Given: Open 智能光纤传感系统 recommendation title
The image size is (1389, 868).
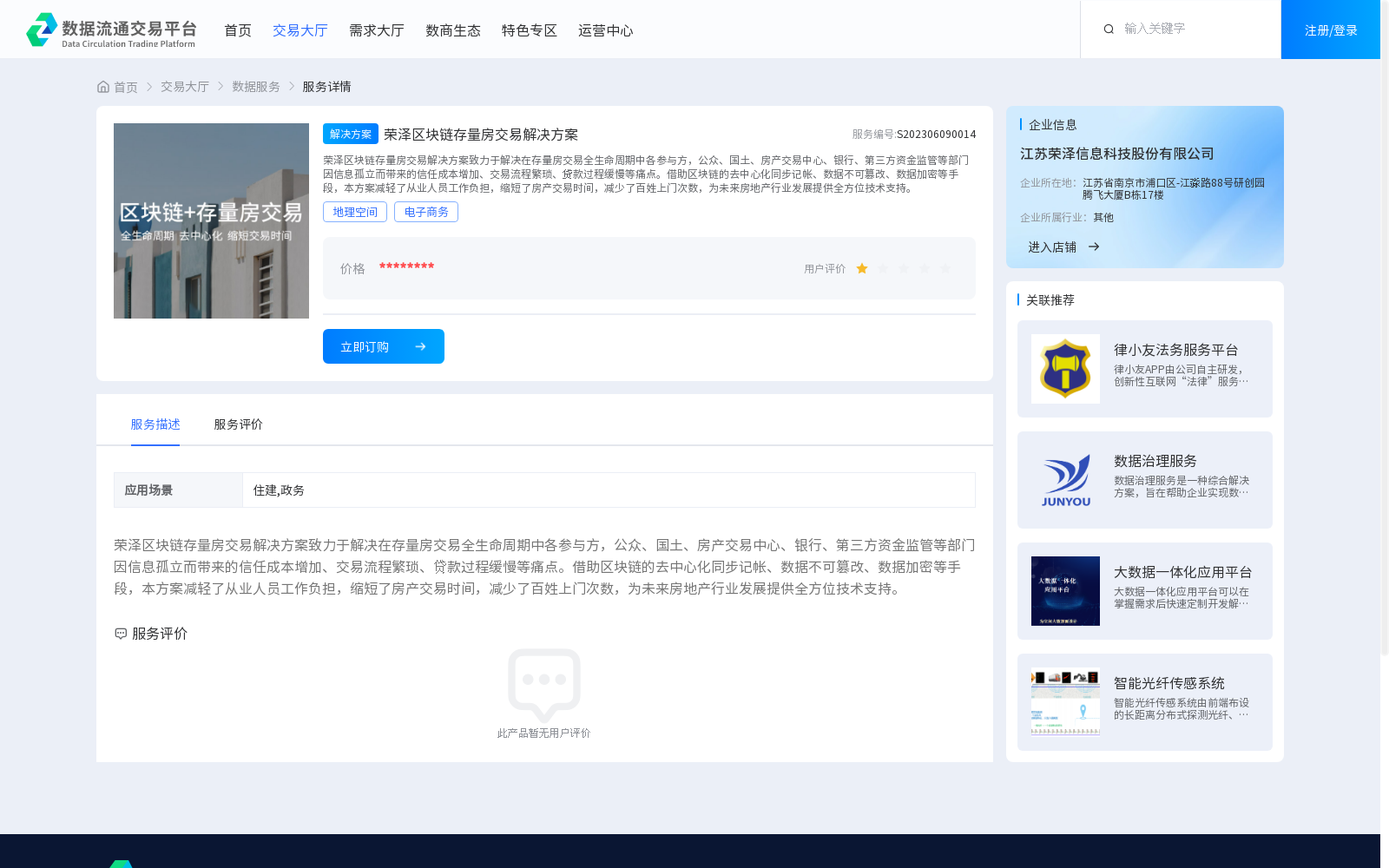Looking at the screenshot, I should tap(1169, 683).
